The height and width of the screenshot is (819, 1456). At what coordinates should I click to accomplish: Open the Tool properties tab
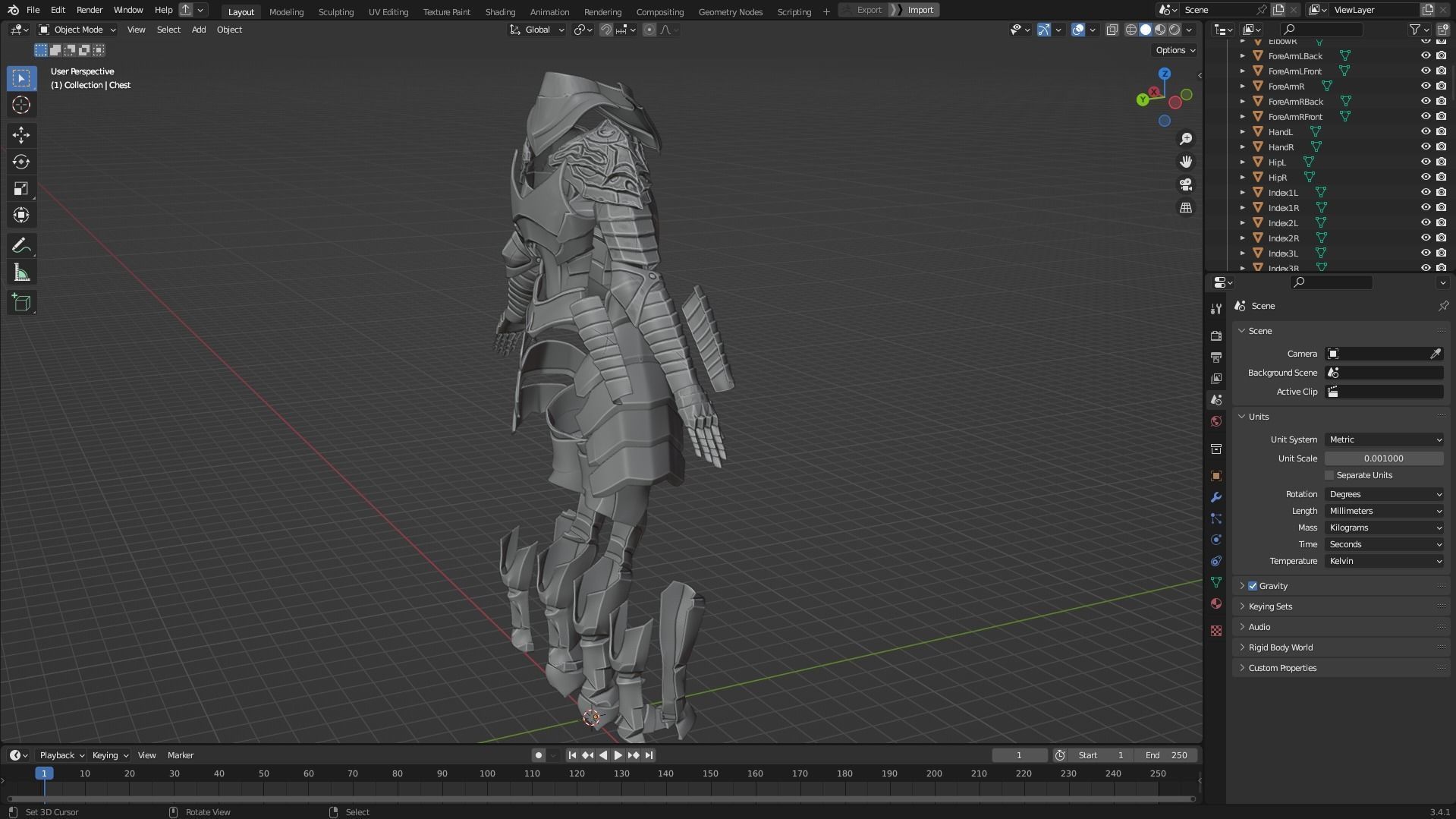(1216, 308)
